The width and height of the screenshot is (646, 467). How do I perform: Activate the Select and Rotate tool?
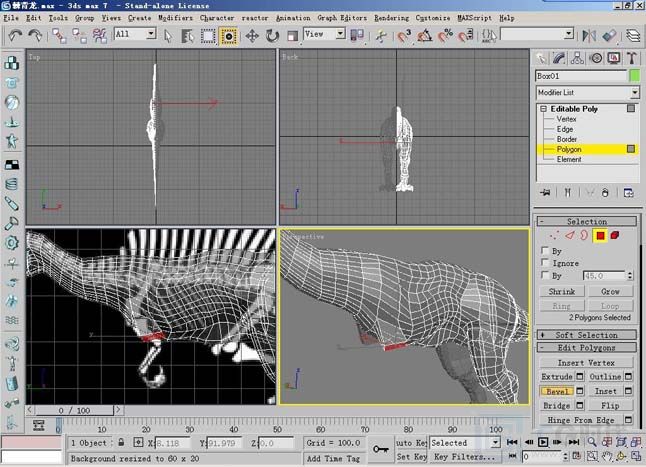(x=272, y=36)
